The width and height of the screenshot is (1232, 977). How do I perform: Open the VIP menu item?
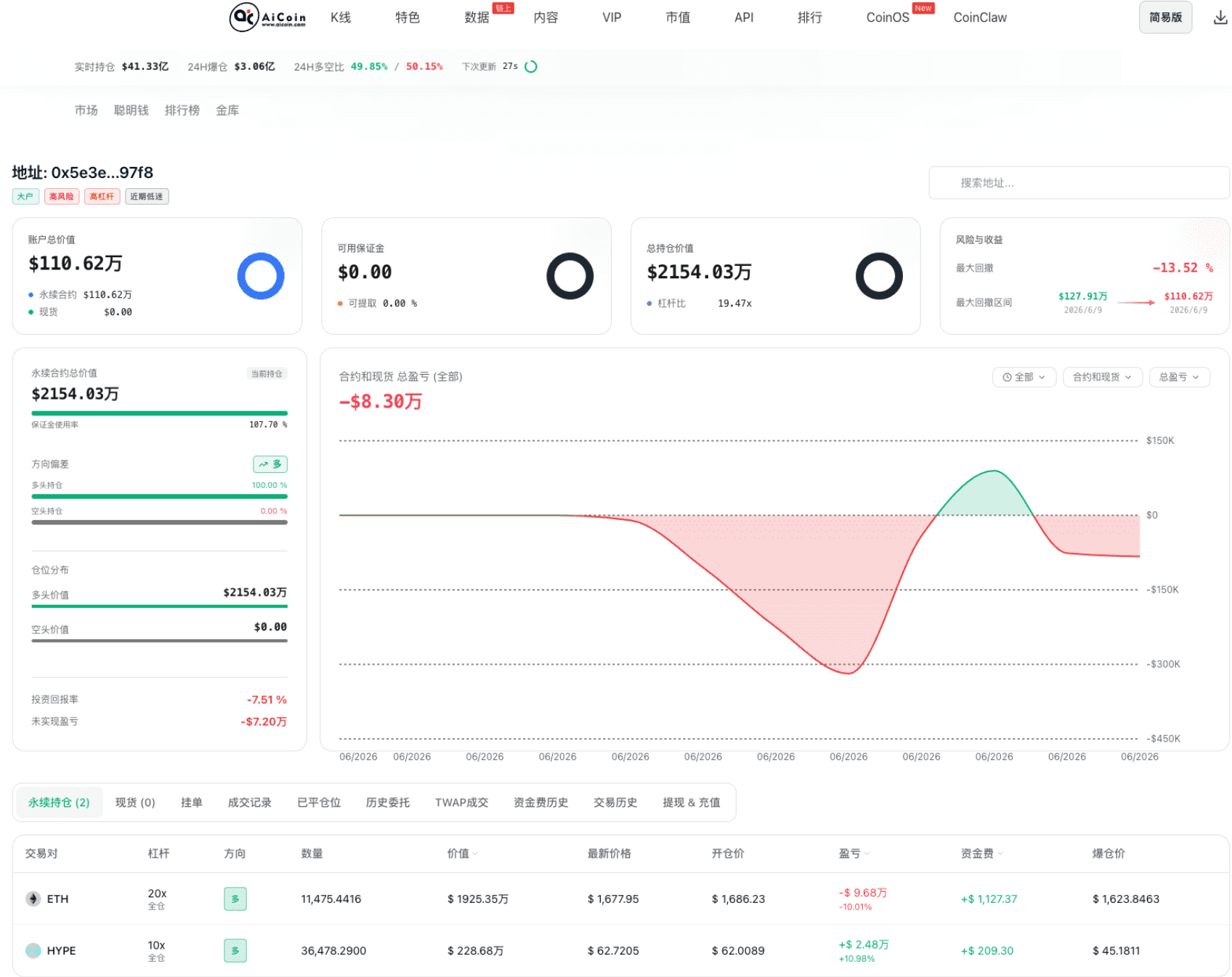click(x=612, y=17)
